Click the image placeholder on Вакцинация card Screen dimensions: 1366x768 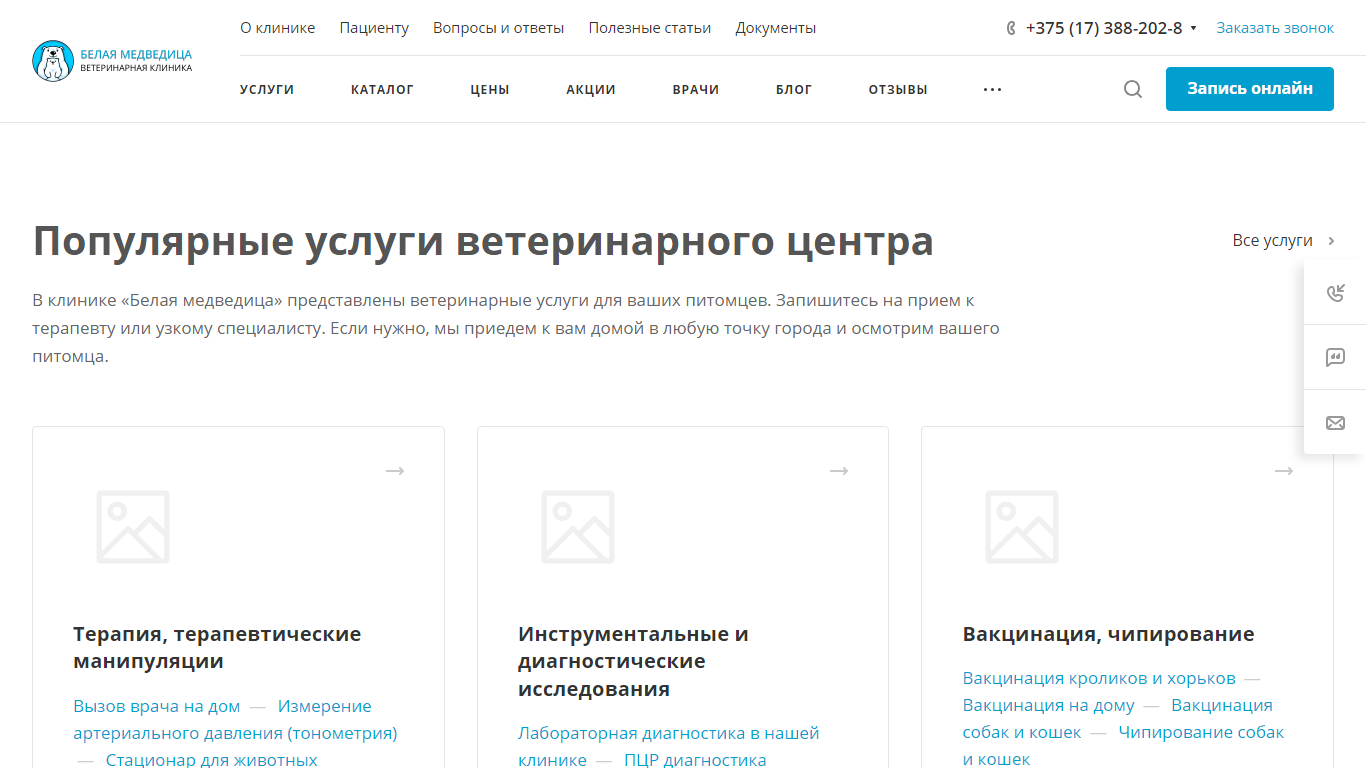pos(1022,527)
